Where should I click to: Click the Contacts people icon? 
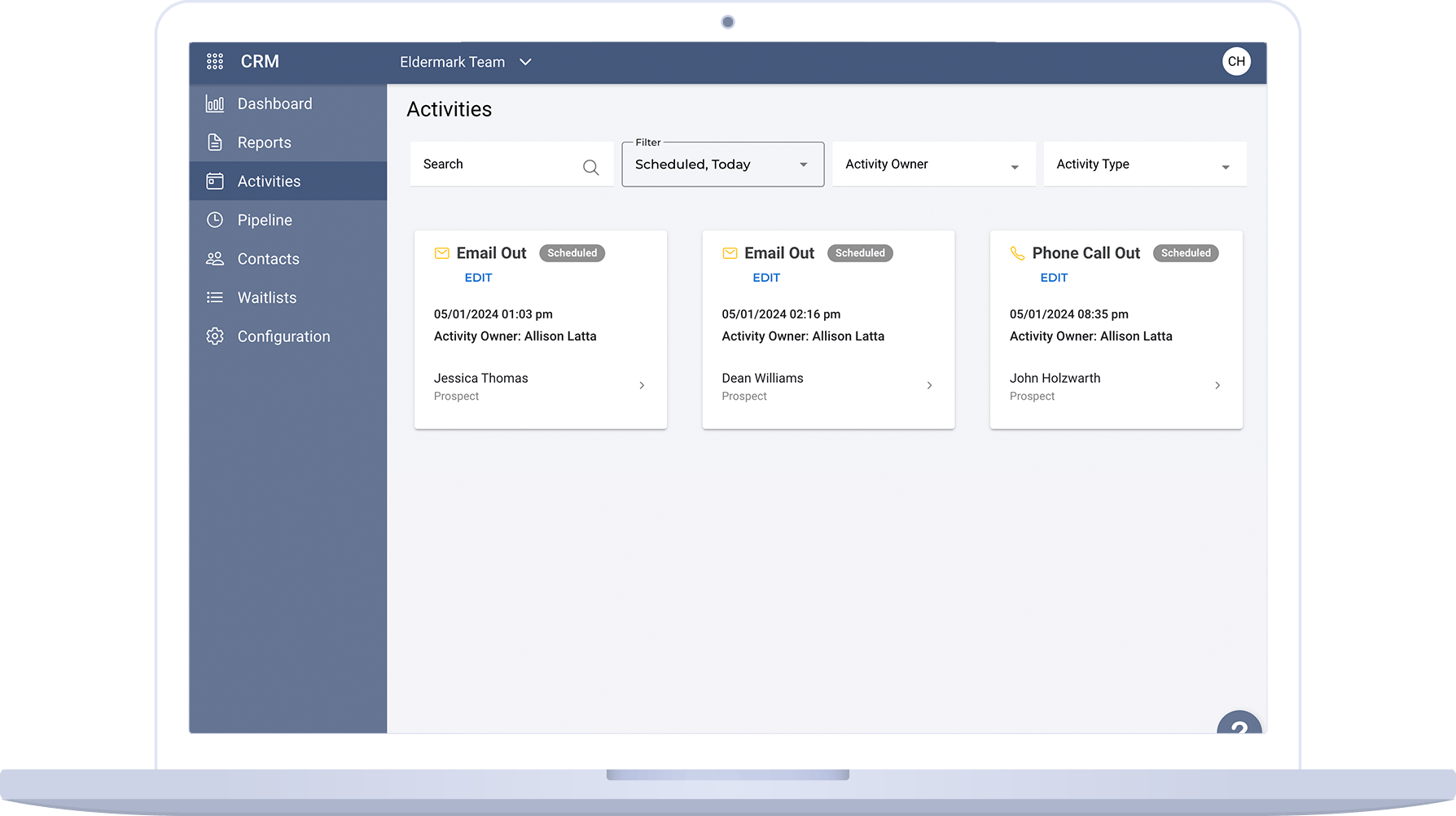[x=215, y=259]
